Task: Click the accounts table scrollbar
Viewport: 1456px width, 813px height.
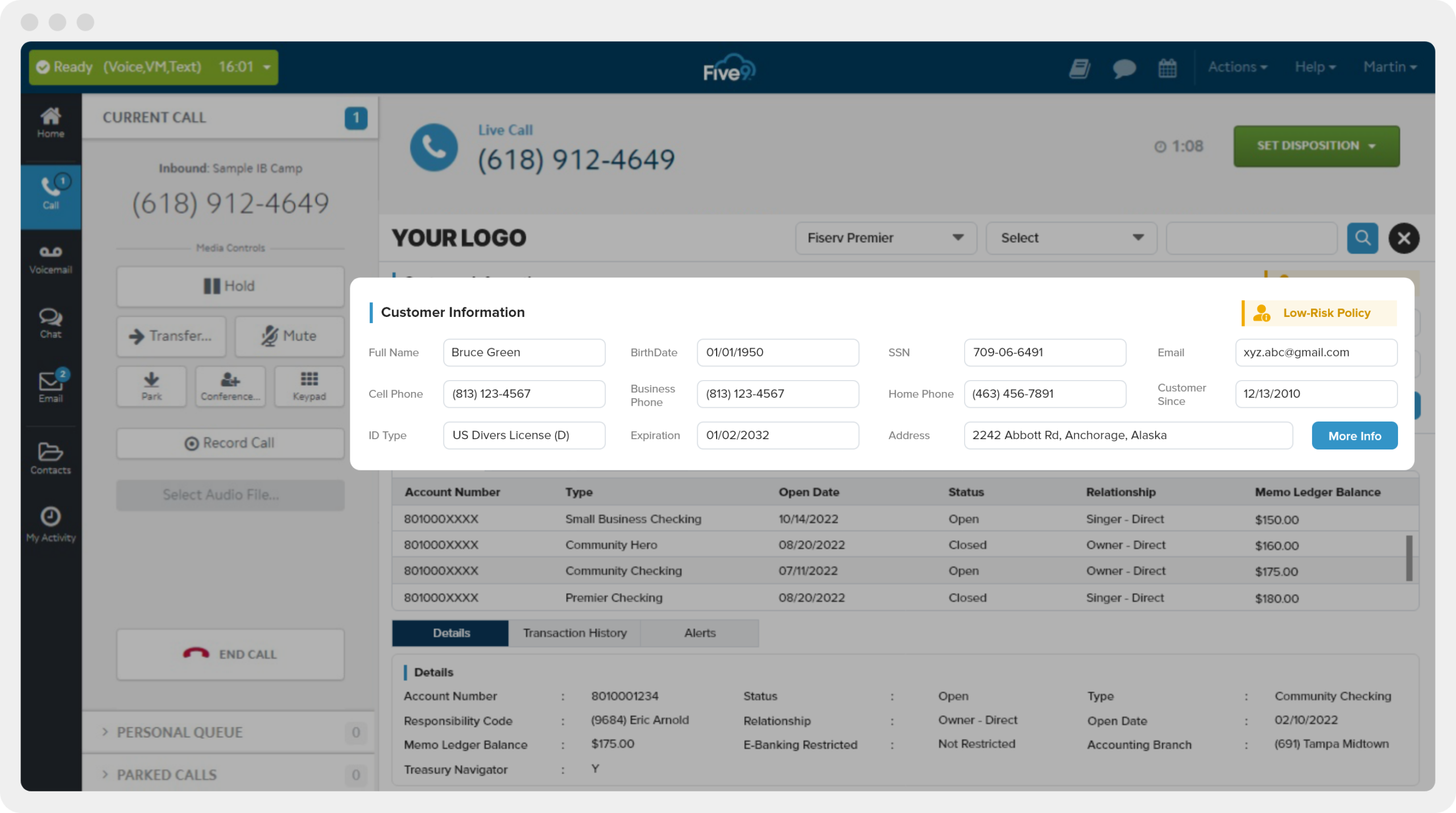Action: (x=1409, y=558)
